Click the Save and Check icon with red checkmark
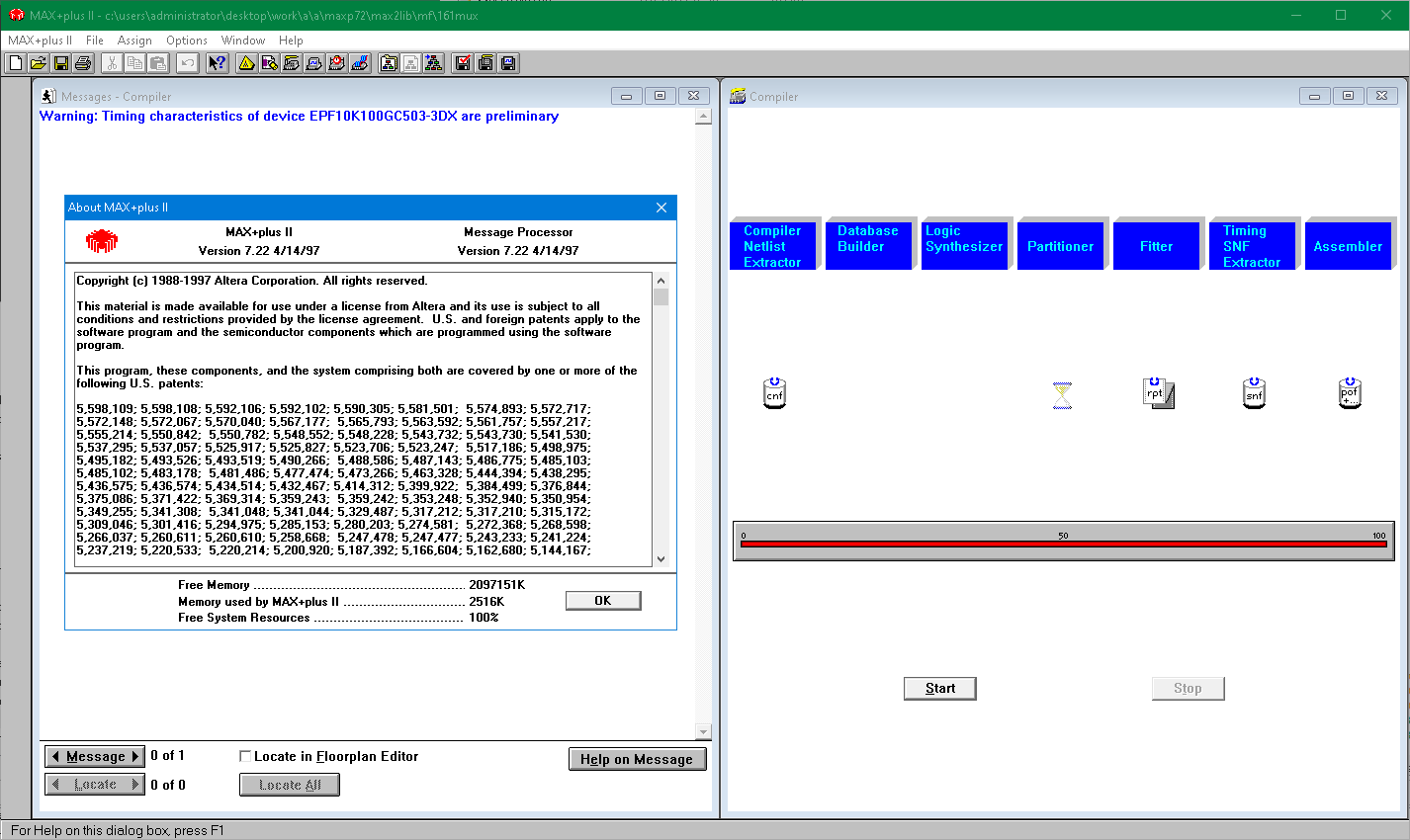1410x840 pixels. click(462, 63)
